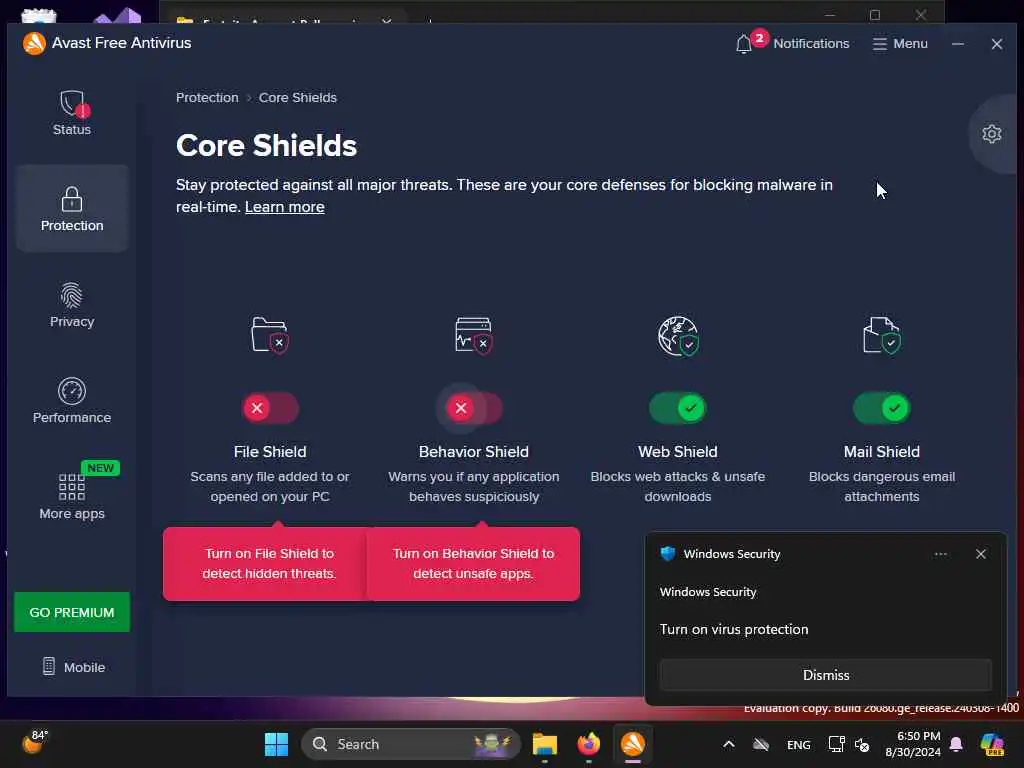Dismiss the Windows Security notification
This screenshot has width=1024, height=768.
[825, 675]
